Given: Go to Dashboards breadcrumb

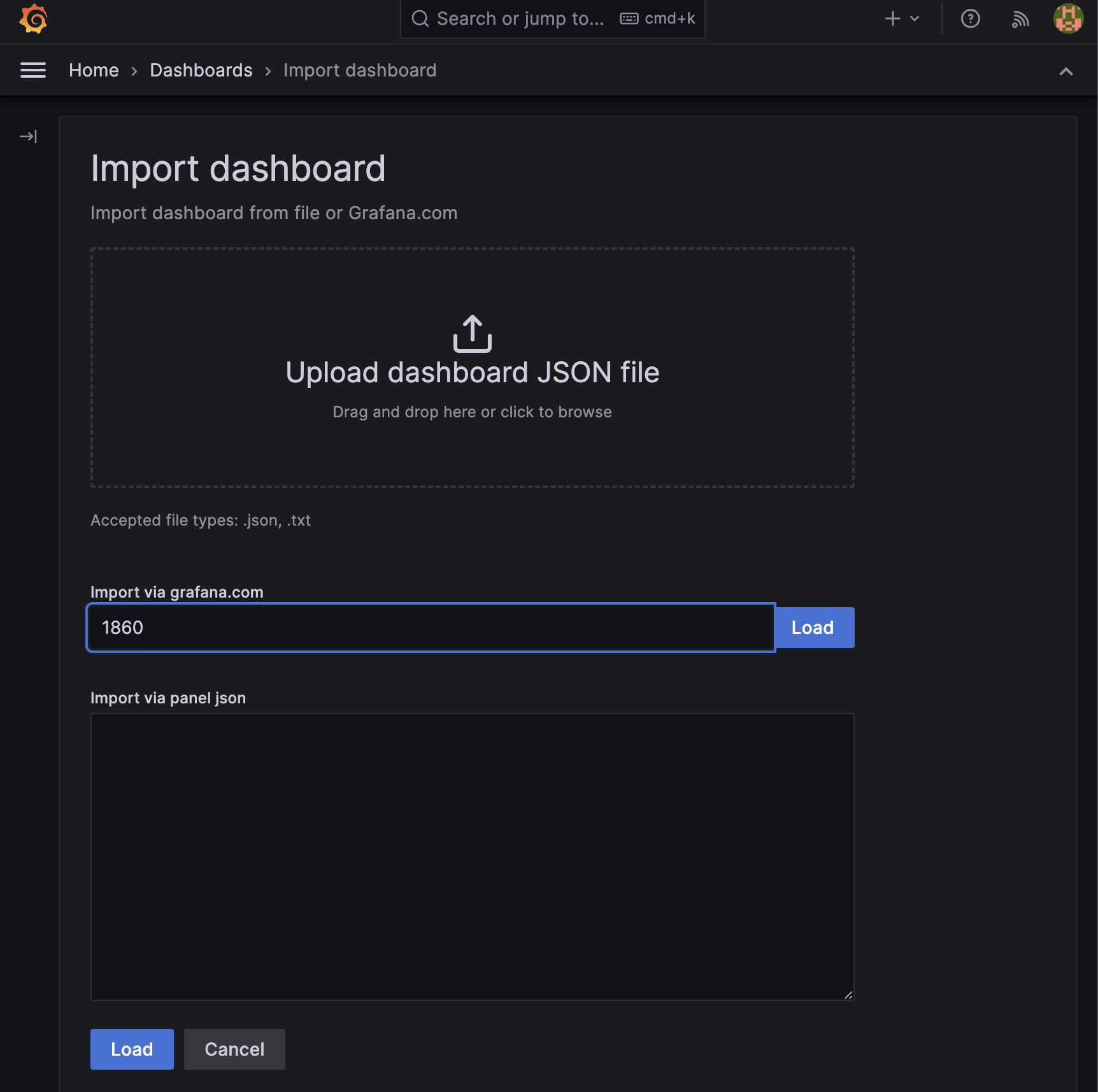Looking at the screenshot, I should coord(201,70).
